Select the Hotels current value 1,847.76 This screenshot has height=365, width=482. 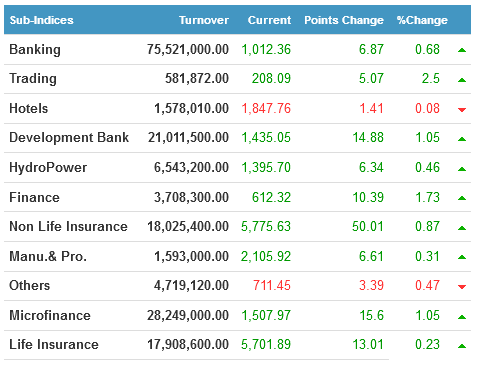click(x=266, y=109)
